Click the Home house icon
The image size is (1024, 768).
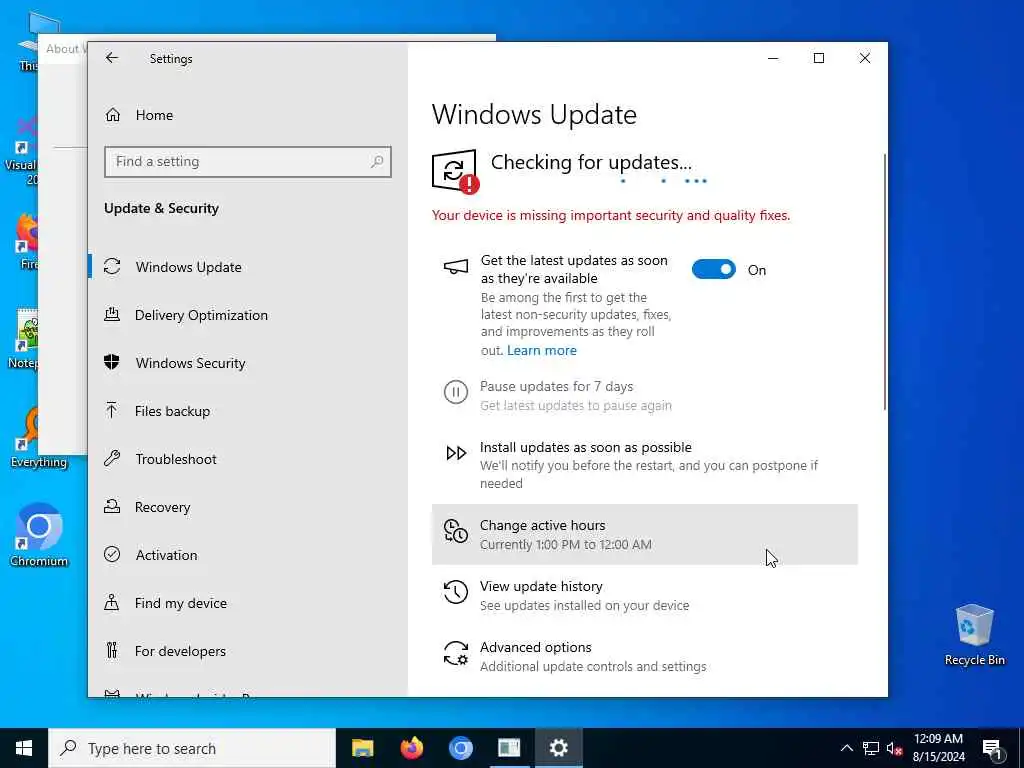tap(112, 115)
